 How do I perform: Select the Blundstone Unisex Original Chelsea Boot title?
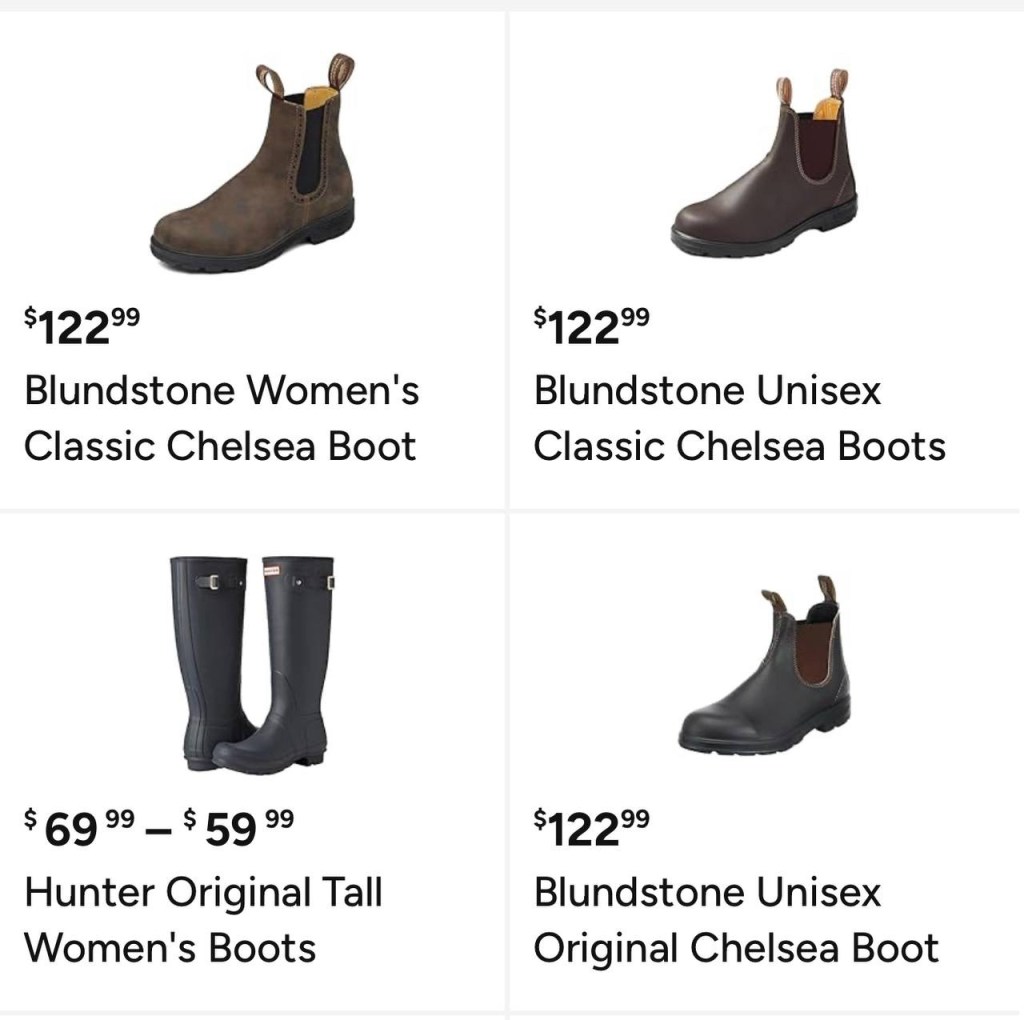click(736, 920)
